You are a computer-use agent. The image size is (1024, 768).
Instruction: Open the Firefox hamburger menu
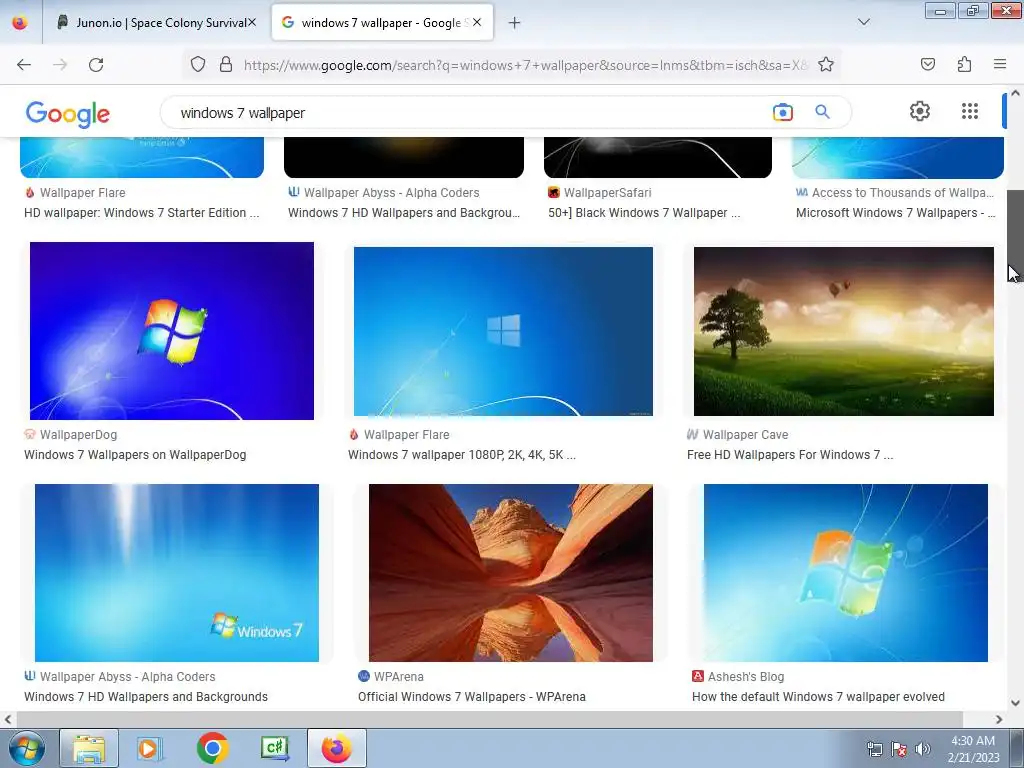1000,65
